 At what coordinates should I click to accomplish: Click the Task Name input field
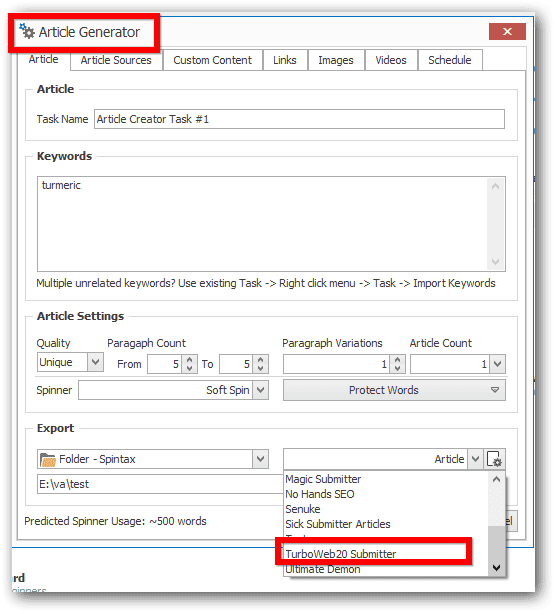(299, 119)
